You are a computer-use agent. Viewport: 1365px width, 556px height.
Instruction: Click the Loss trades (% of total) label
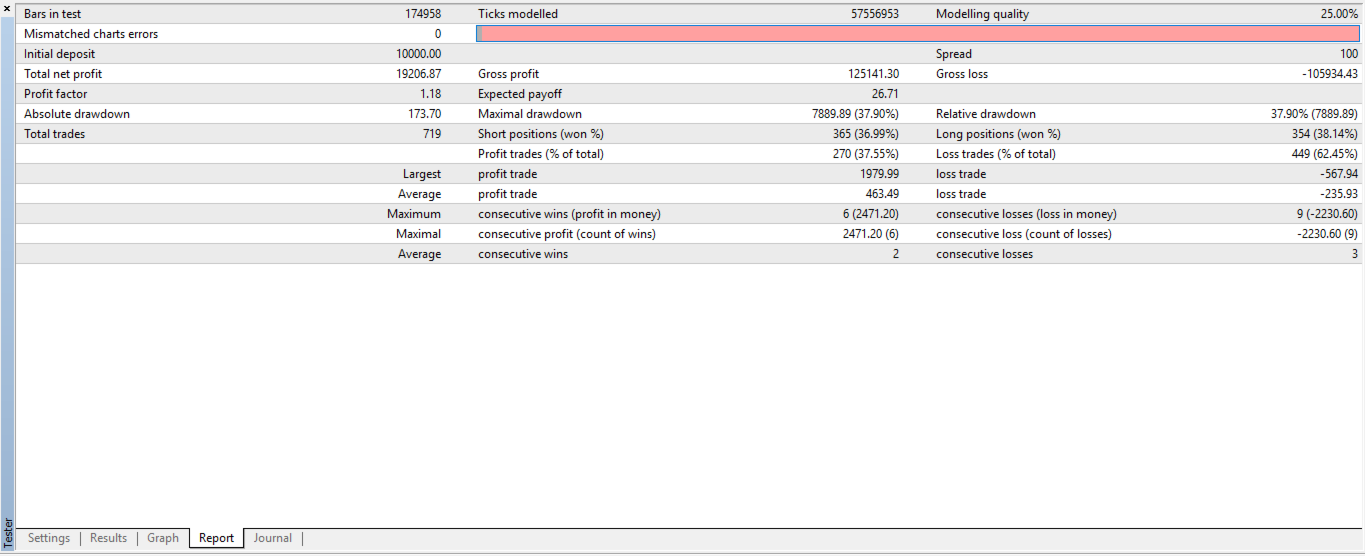(996, 154)
